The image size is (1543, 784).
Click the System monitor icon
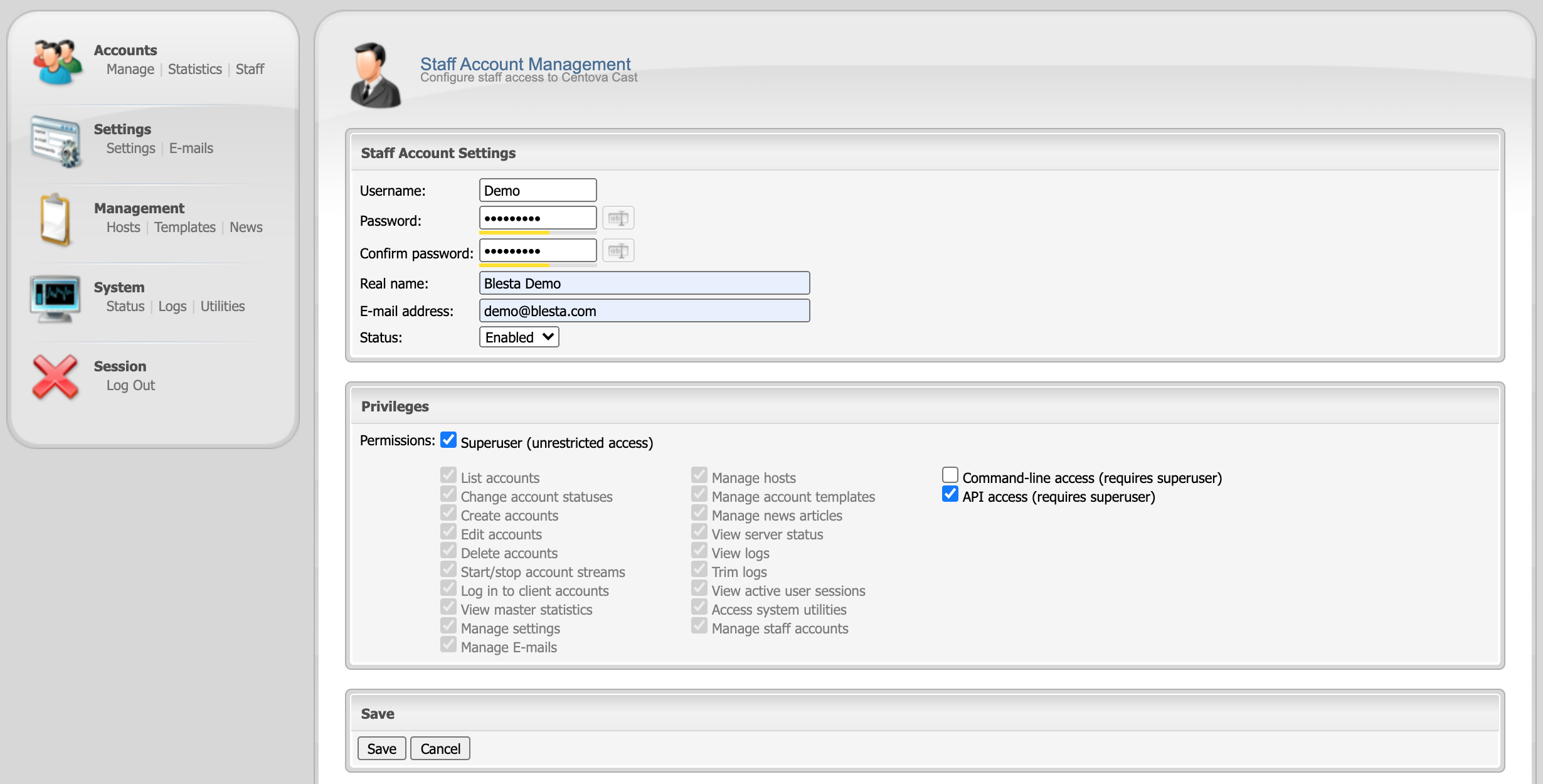tap(55, 299)
